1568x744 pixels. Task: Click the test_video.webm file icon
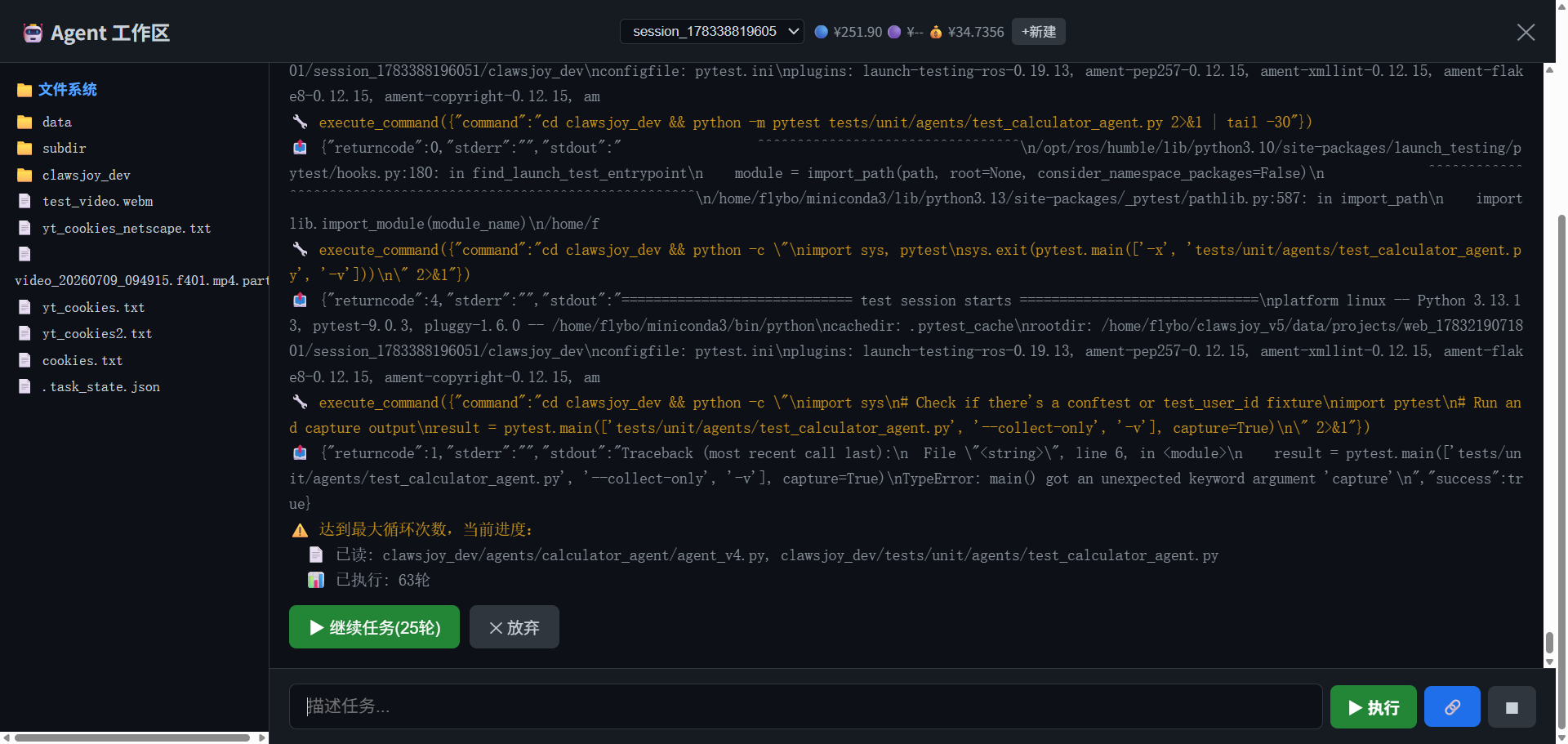coord(24,202)
